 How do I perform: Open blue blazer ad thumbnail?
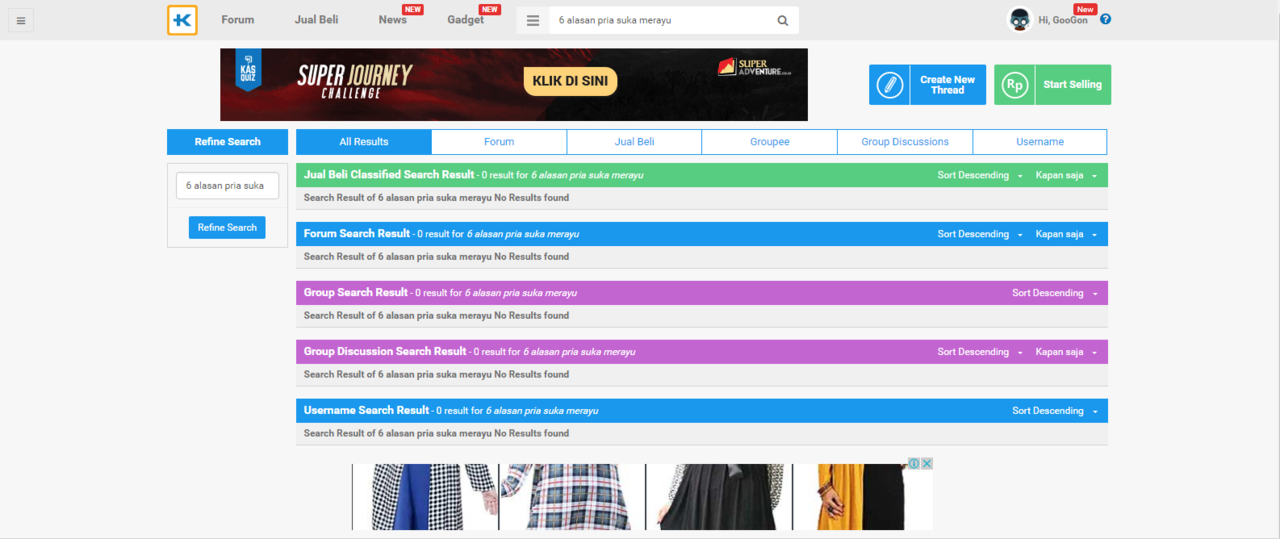425,497
